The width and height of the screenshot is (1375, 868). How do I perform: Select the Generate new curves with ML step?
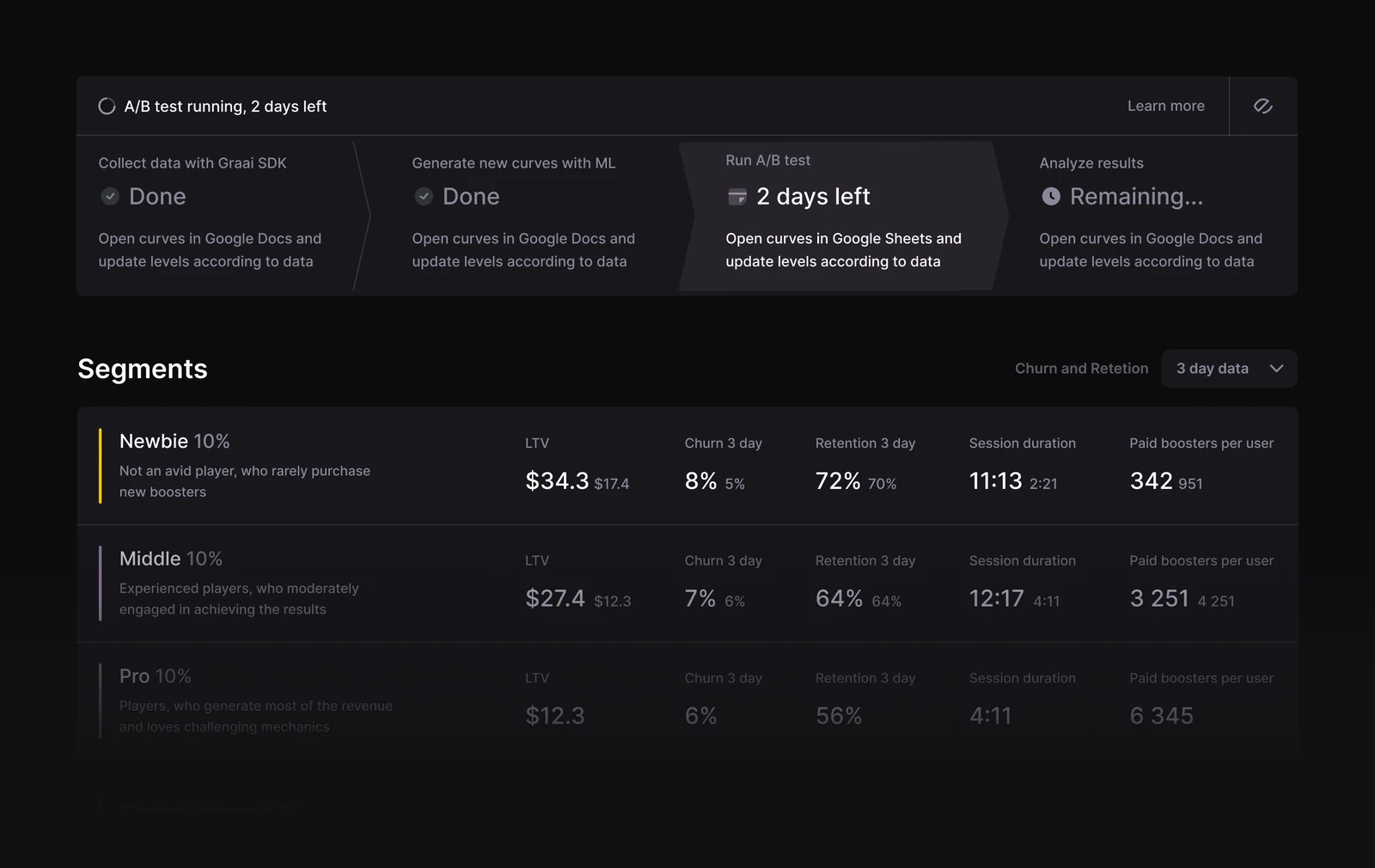coord(537,216)
